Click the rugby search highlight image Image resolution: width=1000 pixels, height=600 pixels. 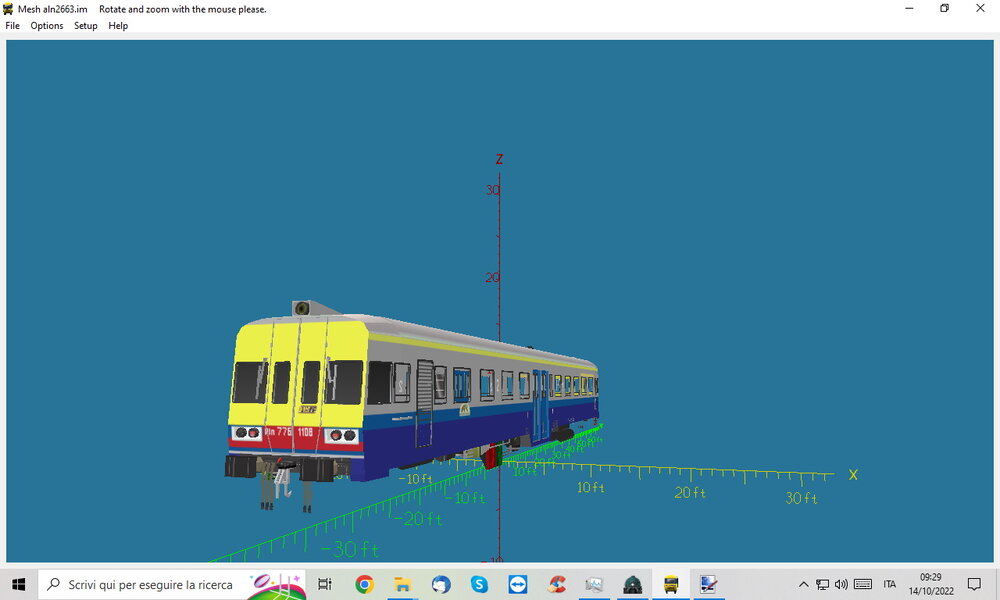(x=277, y=586)
